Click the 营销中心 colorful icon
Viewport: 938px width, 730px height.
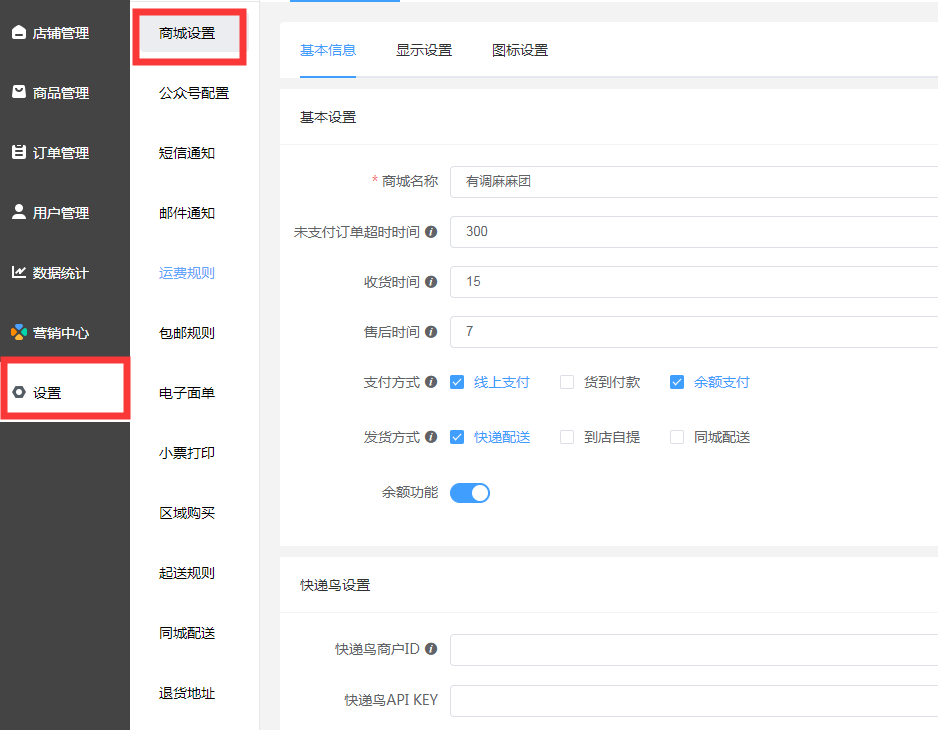pos(19,332)
